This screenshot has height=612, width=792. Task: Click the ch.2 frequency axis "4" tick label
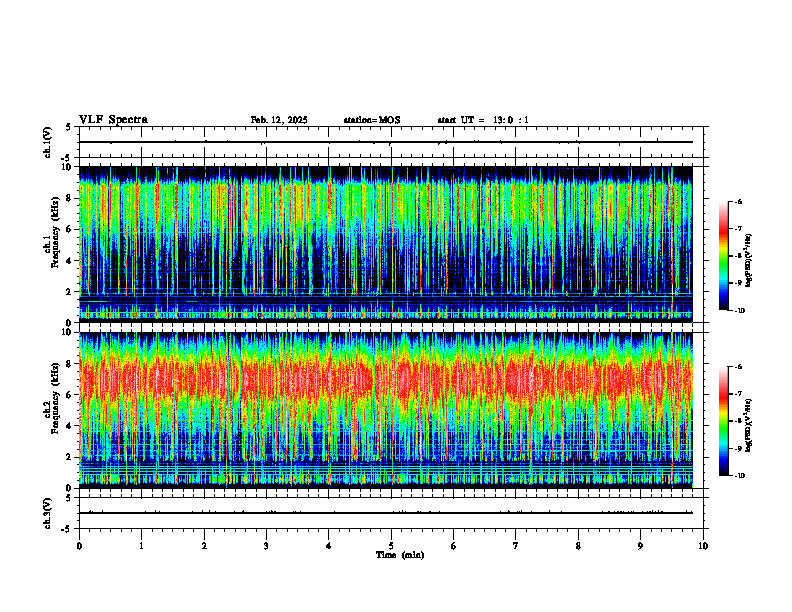pos(70,426)
